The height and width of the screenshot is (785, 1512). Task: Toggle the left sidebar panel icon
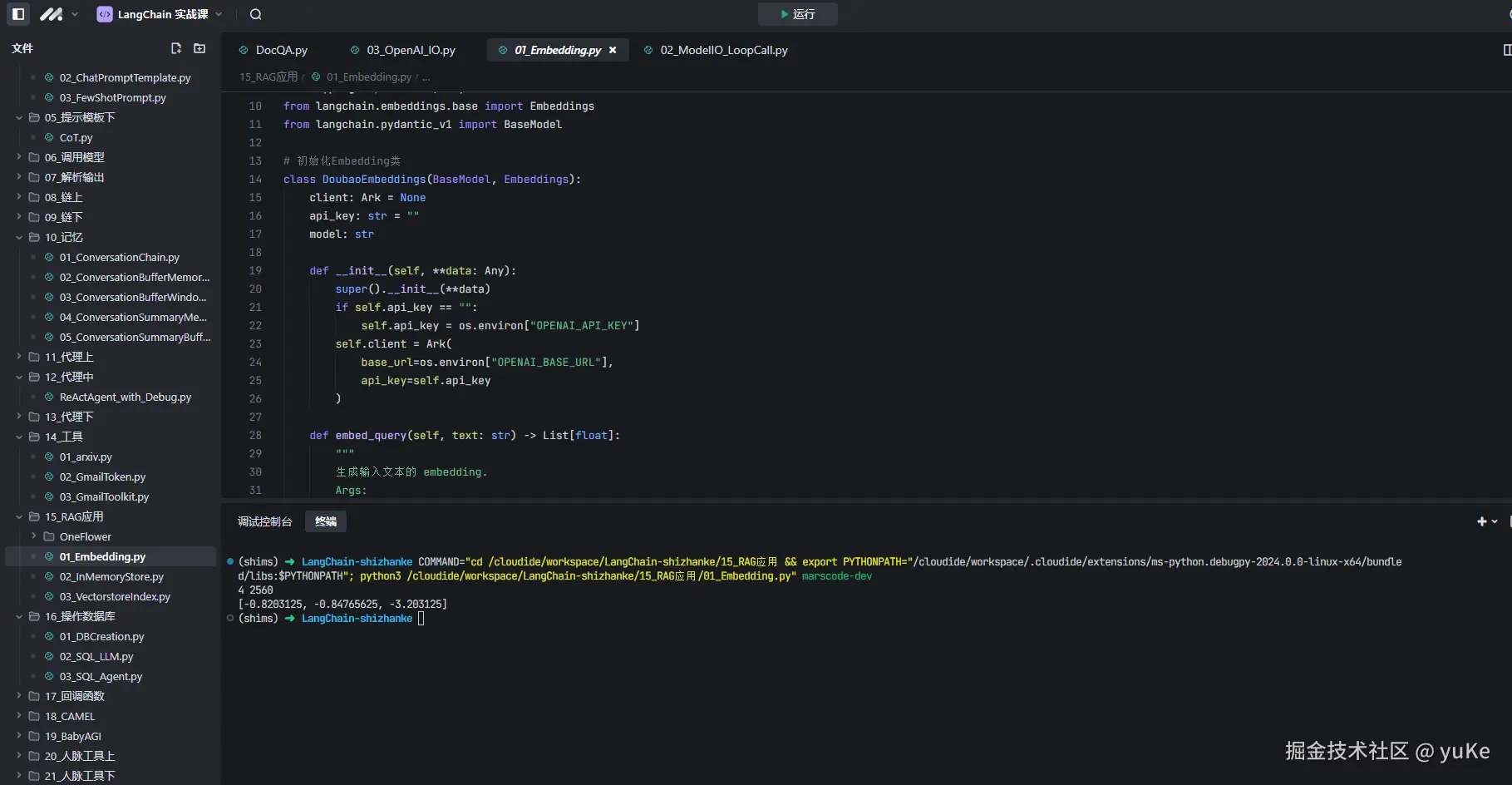point(18,14)
